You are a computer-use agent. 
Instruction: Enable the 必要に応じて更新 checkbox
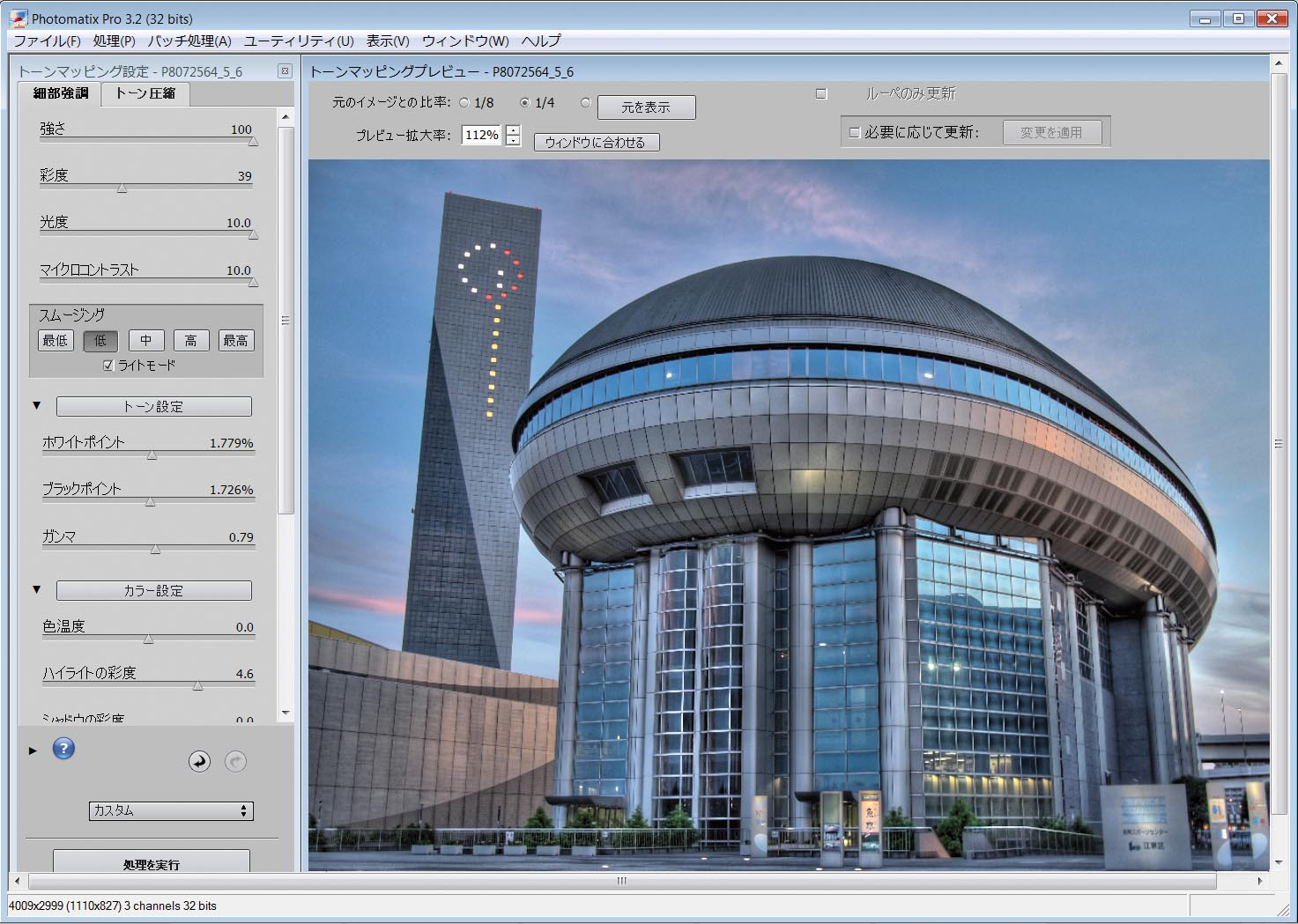[x=854, y=133]
